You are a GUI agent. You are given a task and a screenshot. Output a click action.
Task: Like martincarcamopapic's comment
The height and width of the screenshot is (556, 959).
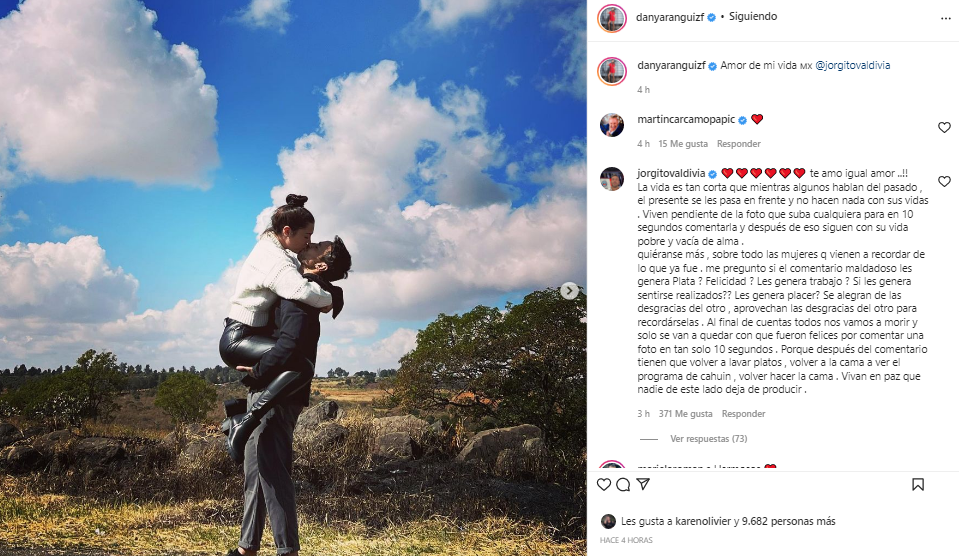point(944,127)
